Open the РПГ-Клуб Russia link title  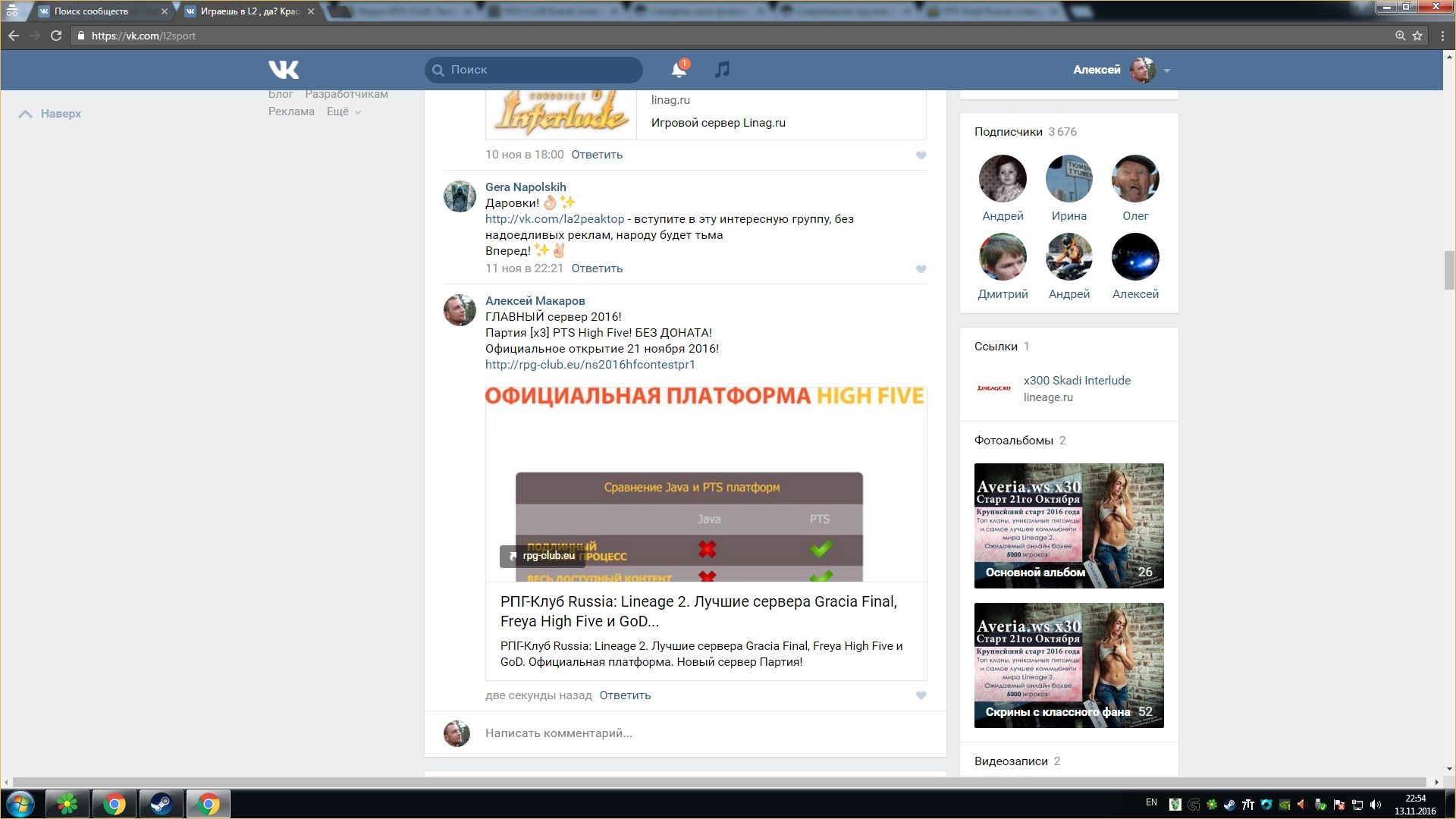coord(698,611)
